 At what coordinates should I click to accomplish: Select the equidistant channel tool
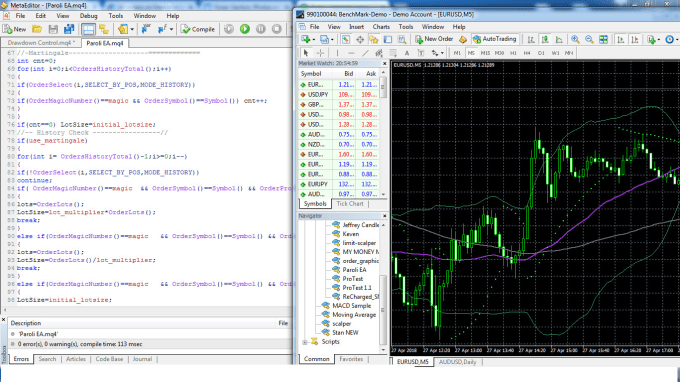379,53
